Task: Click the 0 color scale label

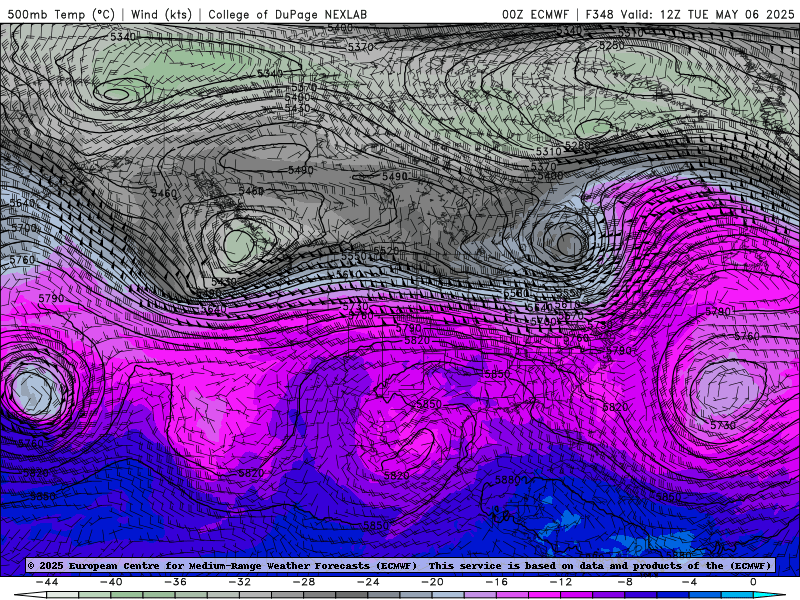Action: (754, 582)
